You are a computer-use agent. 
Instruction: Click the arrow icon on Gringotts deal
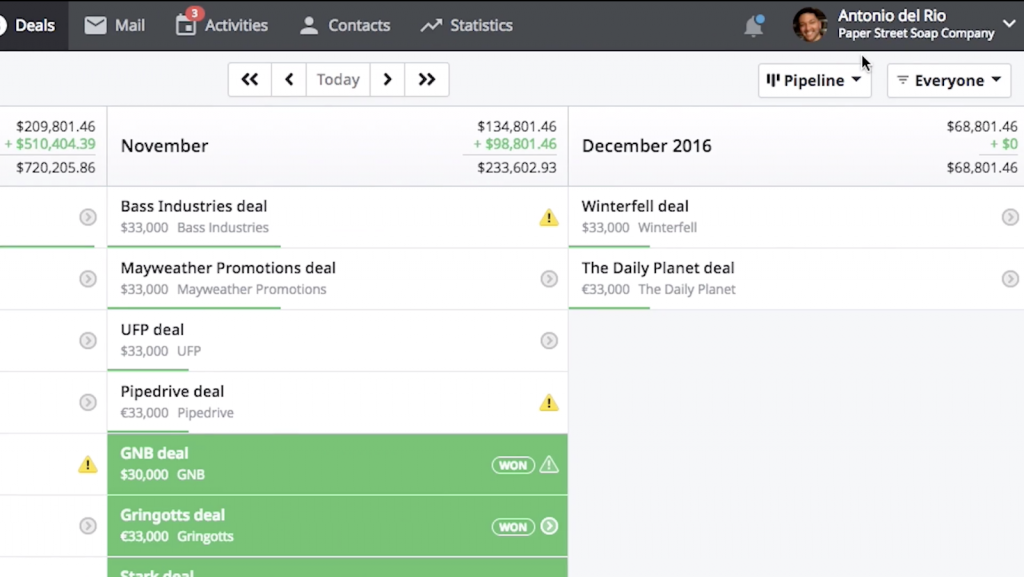click(549, 526)
